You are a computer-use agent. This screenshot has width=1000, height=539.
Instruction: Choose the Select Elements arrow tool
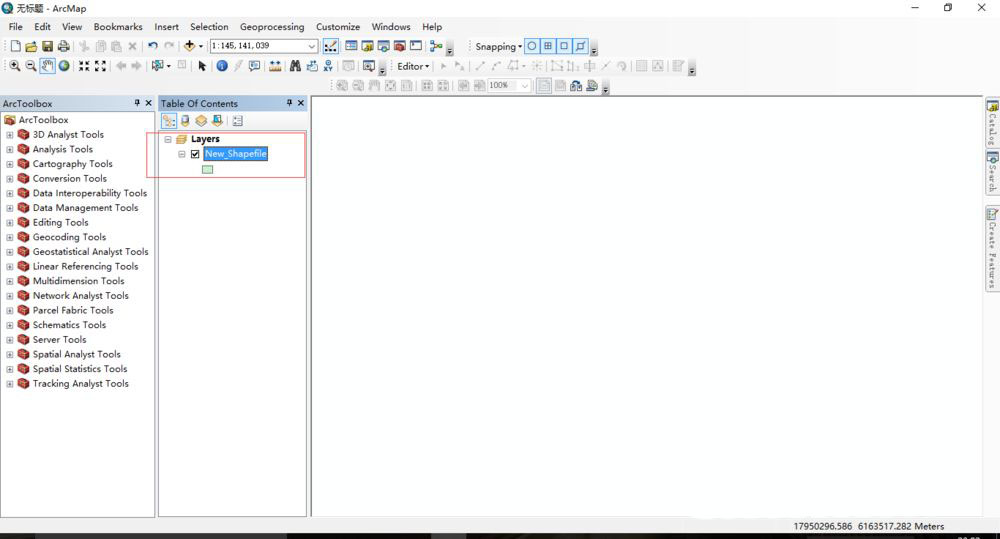(202, 66)
